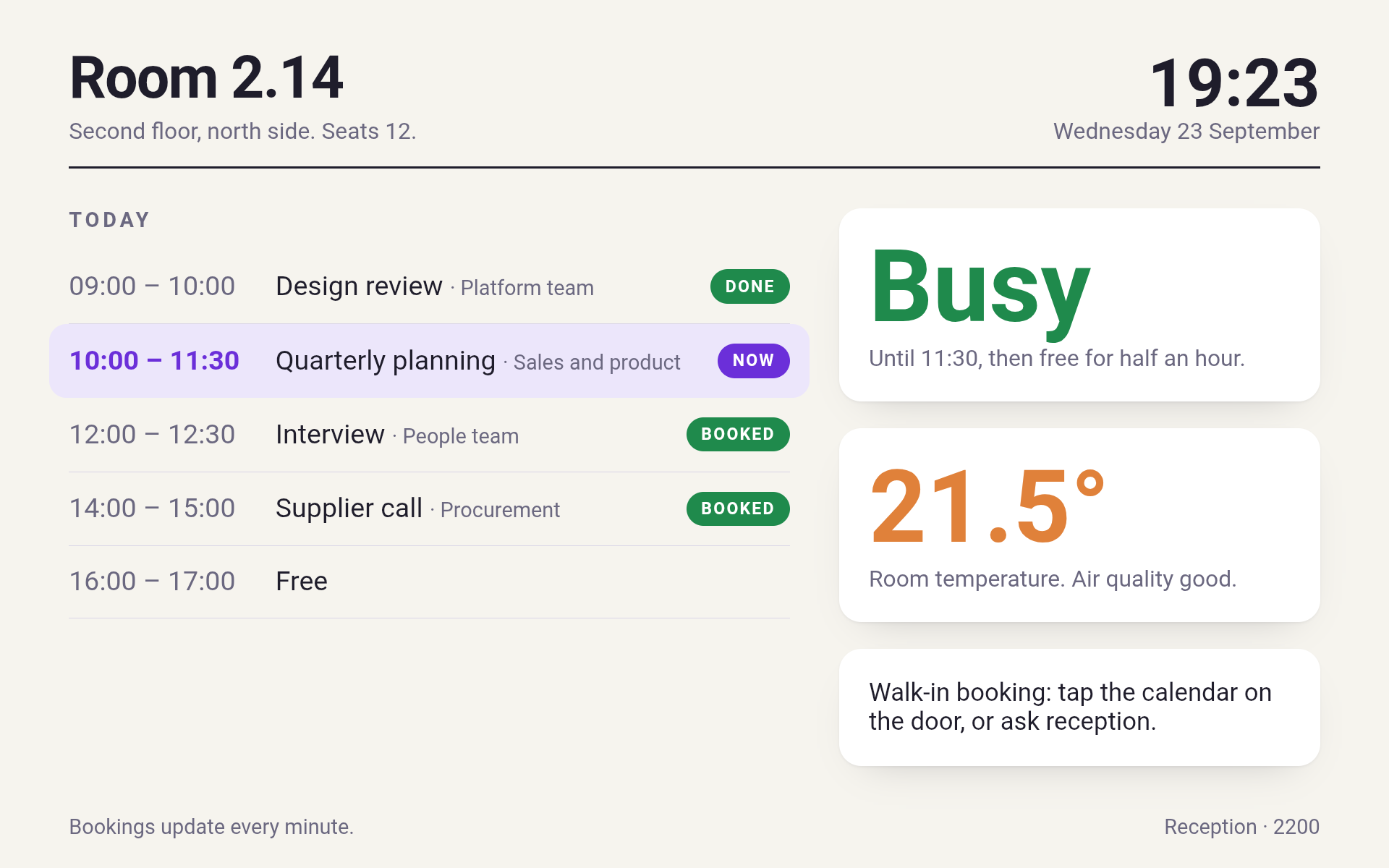Click the 21.5° temperature reading
Screen dimensions: 1389x868
pos(987,505)
